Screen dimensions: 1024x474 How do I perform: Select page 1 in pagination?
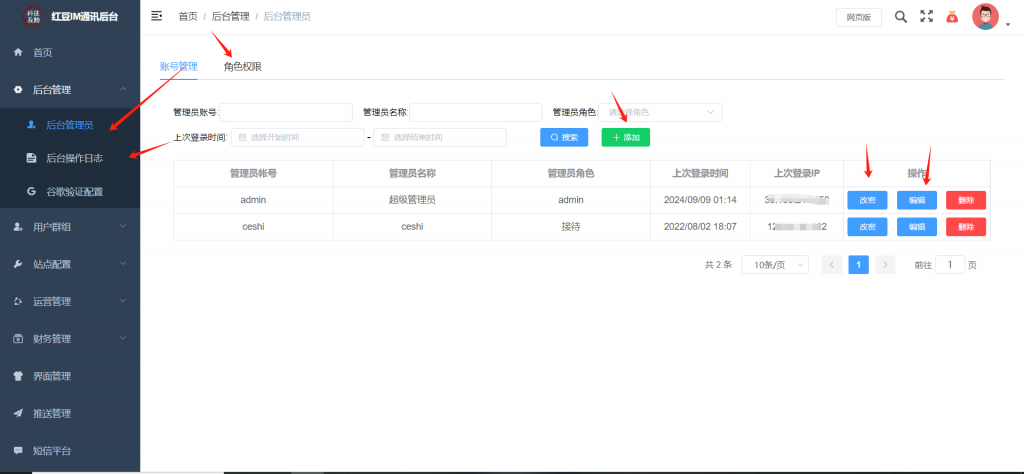click(859, 264)
